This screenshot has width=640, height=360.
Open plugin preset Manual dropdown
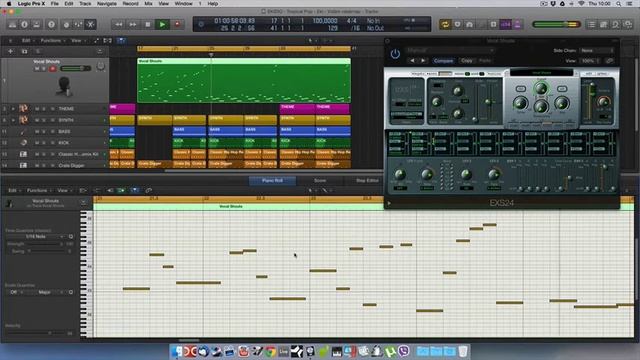[450, 51]
